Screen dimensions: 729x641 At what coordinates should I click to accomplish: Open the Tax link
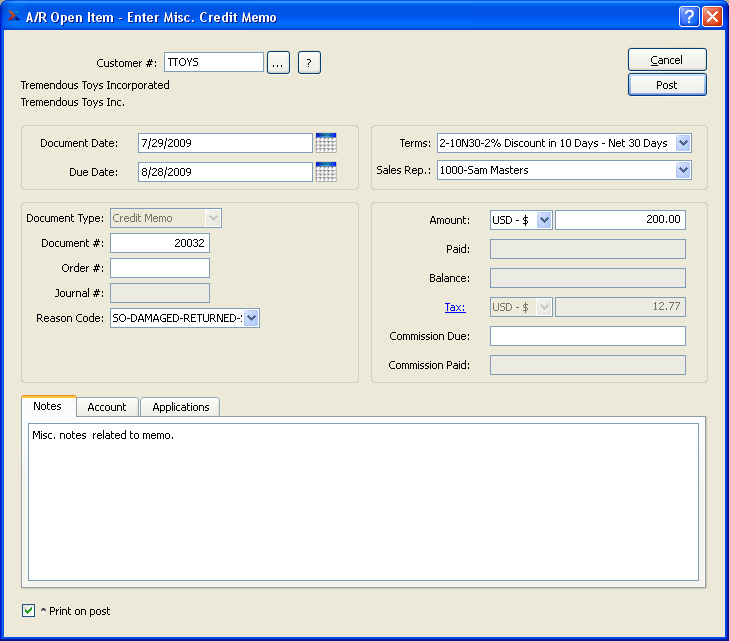455,307
